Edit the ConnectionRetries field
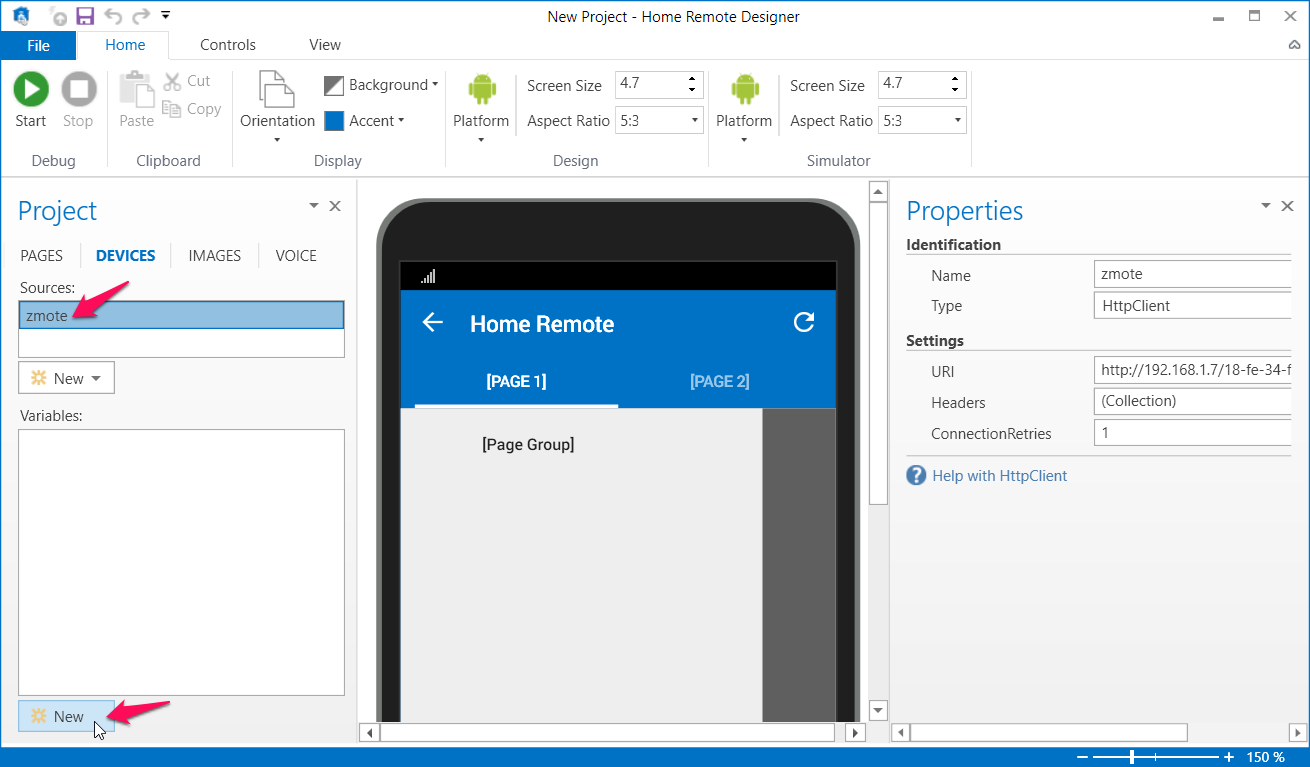 (x=1193, y=433)
